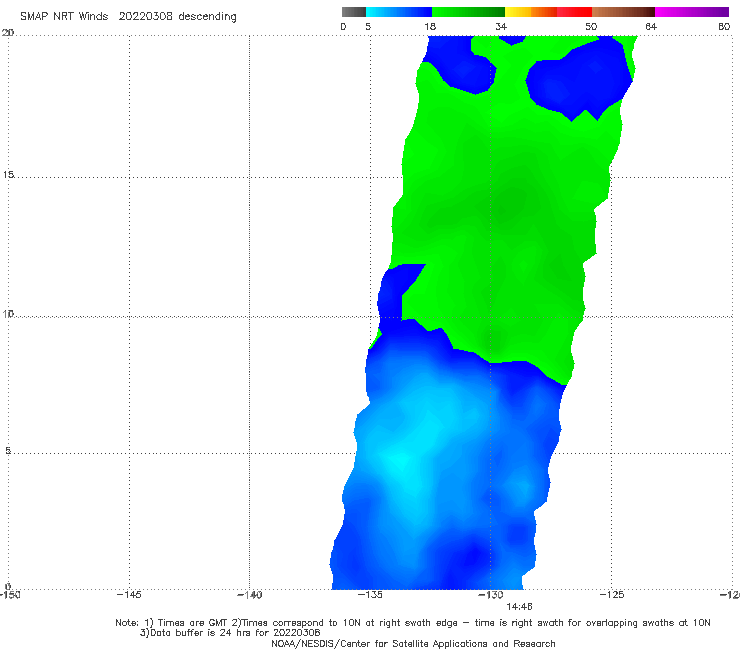The width and height of the screenshot is (740, 650).
Task: Click the color bar label 18
Action: coord(430,26)
